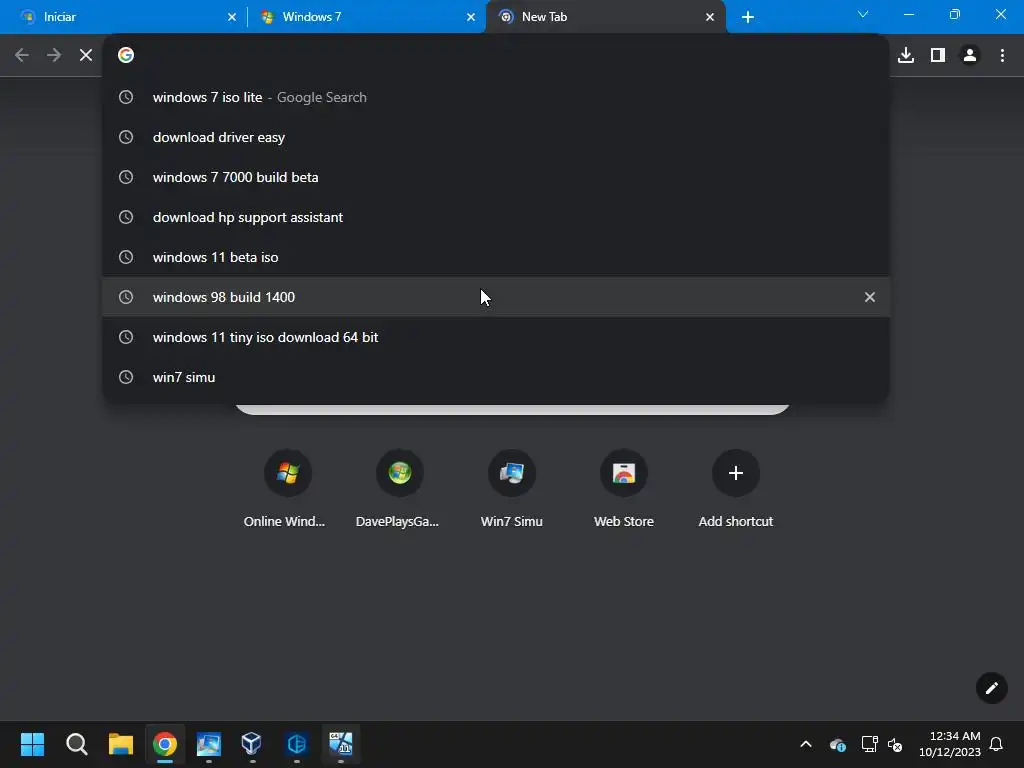This screenshot has width=1024, height=768.
Task: Select suggestion download driver easy
Action: click(496, 137)
